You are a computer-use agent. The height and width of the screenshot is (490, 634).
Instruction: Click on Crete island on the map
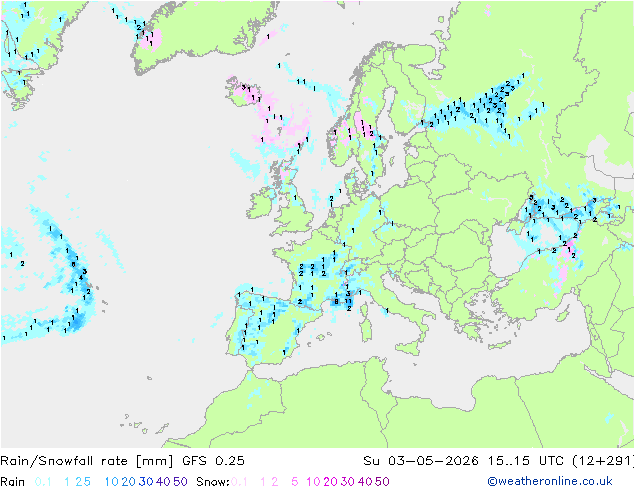pos(499,345)
